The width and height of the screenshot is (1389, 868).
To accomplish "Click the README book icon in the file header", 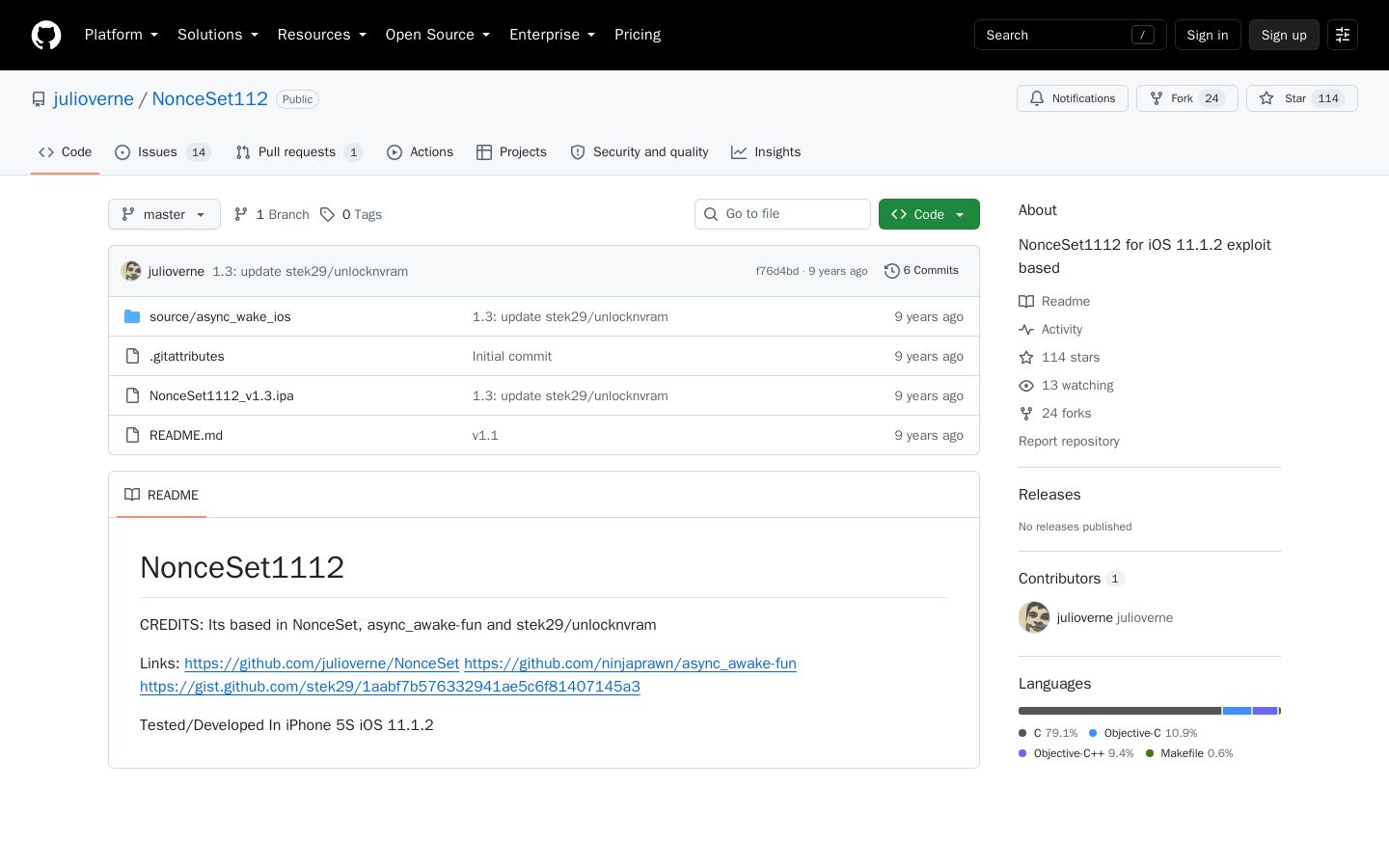I will click(132, 495).
